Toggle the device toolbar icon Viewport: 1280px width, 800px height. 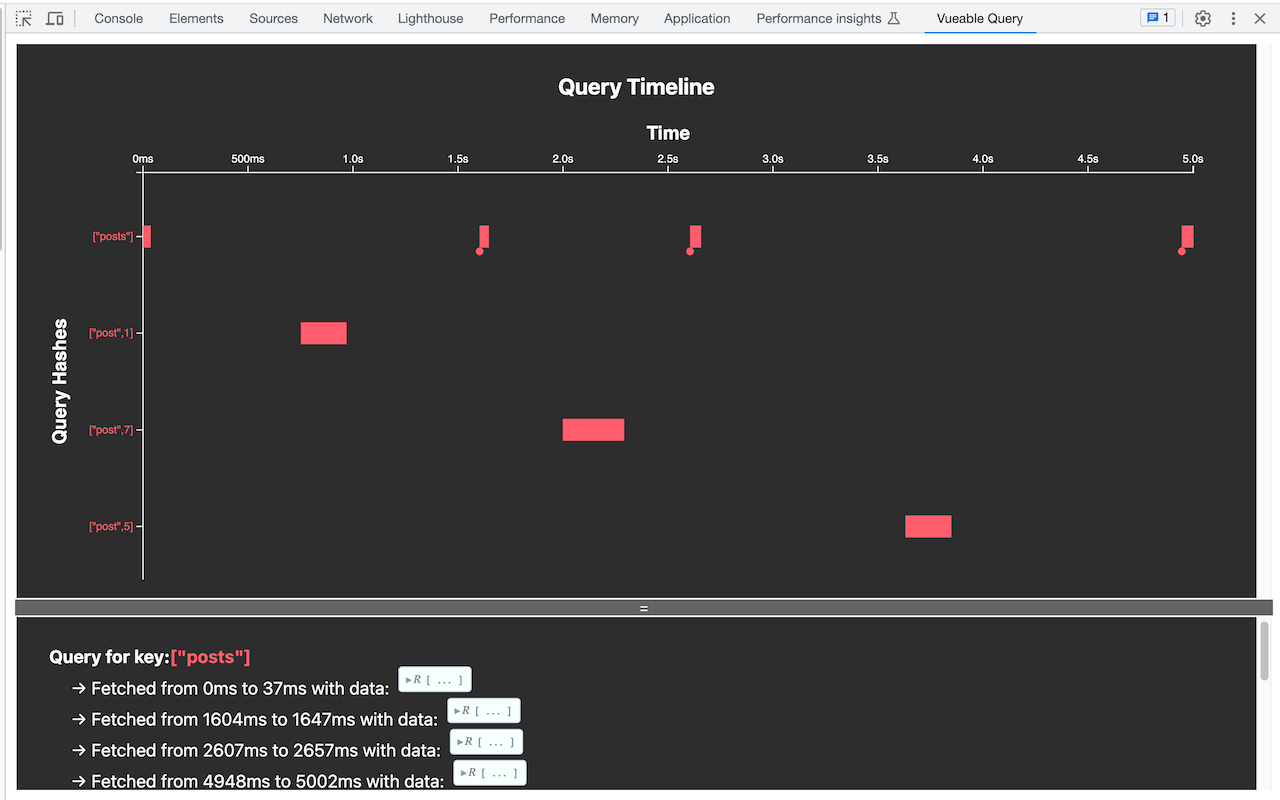point(55,18)
